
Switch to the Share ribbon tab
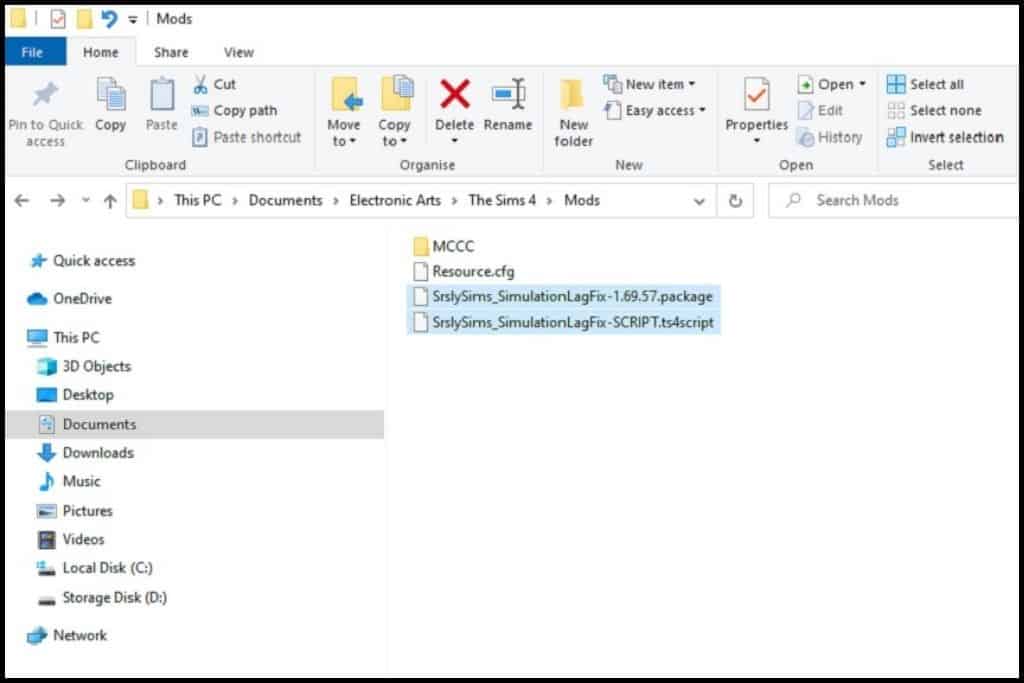(171, 52)
